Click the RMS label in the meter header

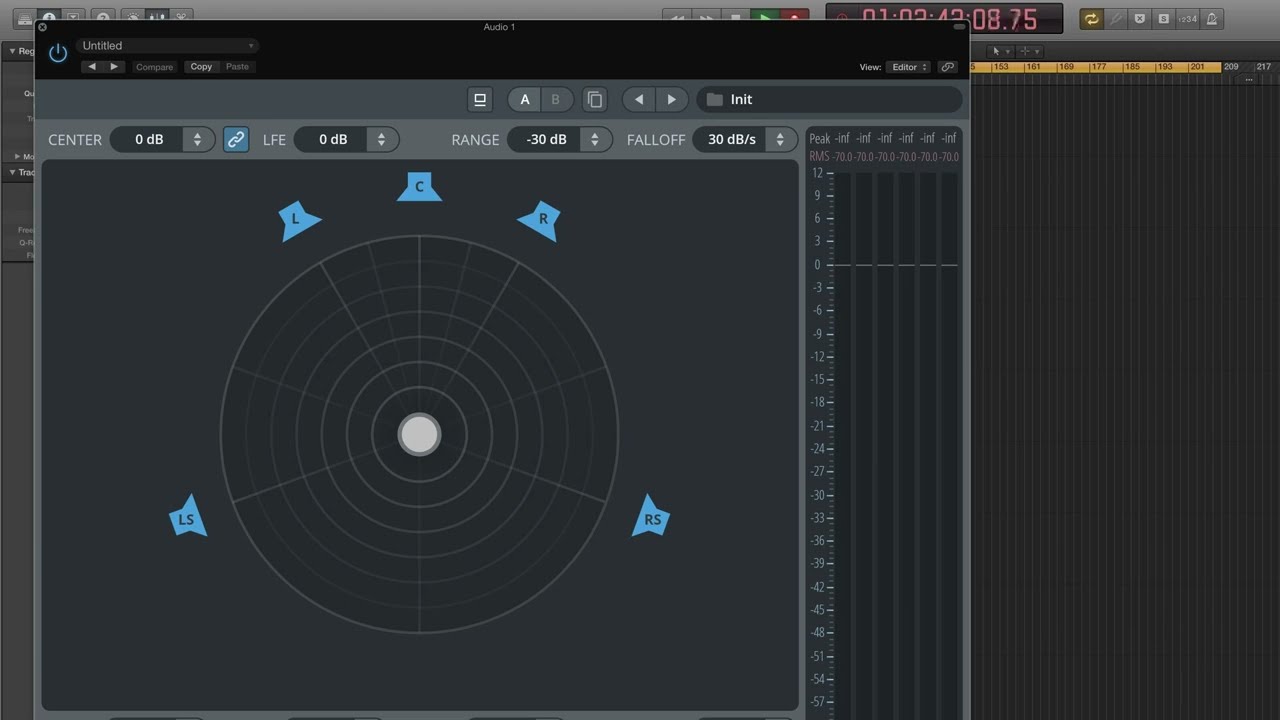coord(819,157)
